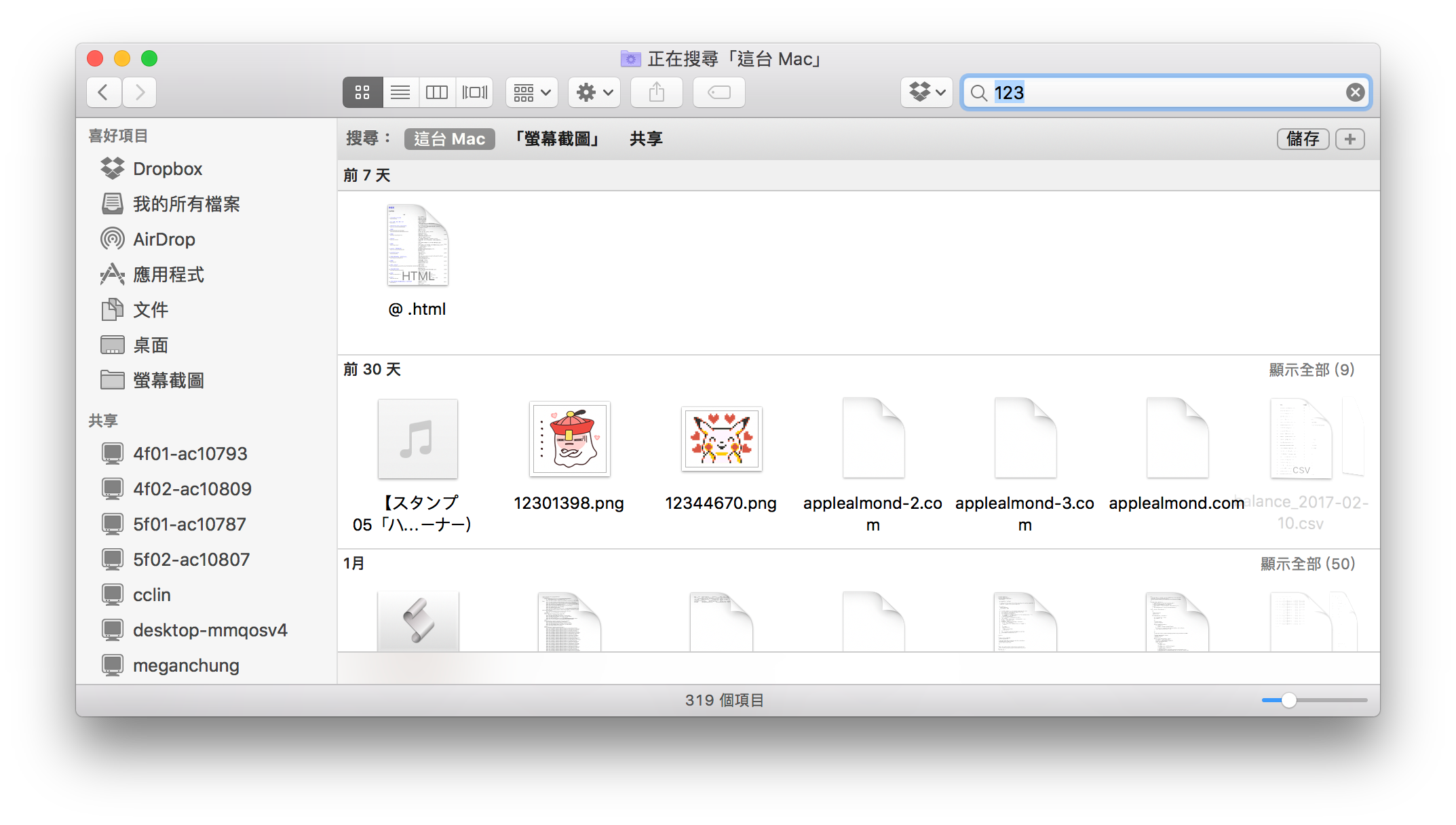Click the 前 7 天 group header
This screenshot has width=1456, height=825.
coord(367,176)
